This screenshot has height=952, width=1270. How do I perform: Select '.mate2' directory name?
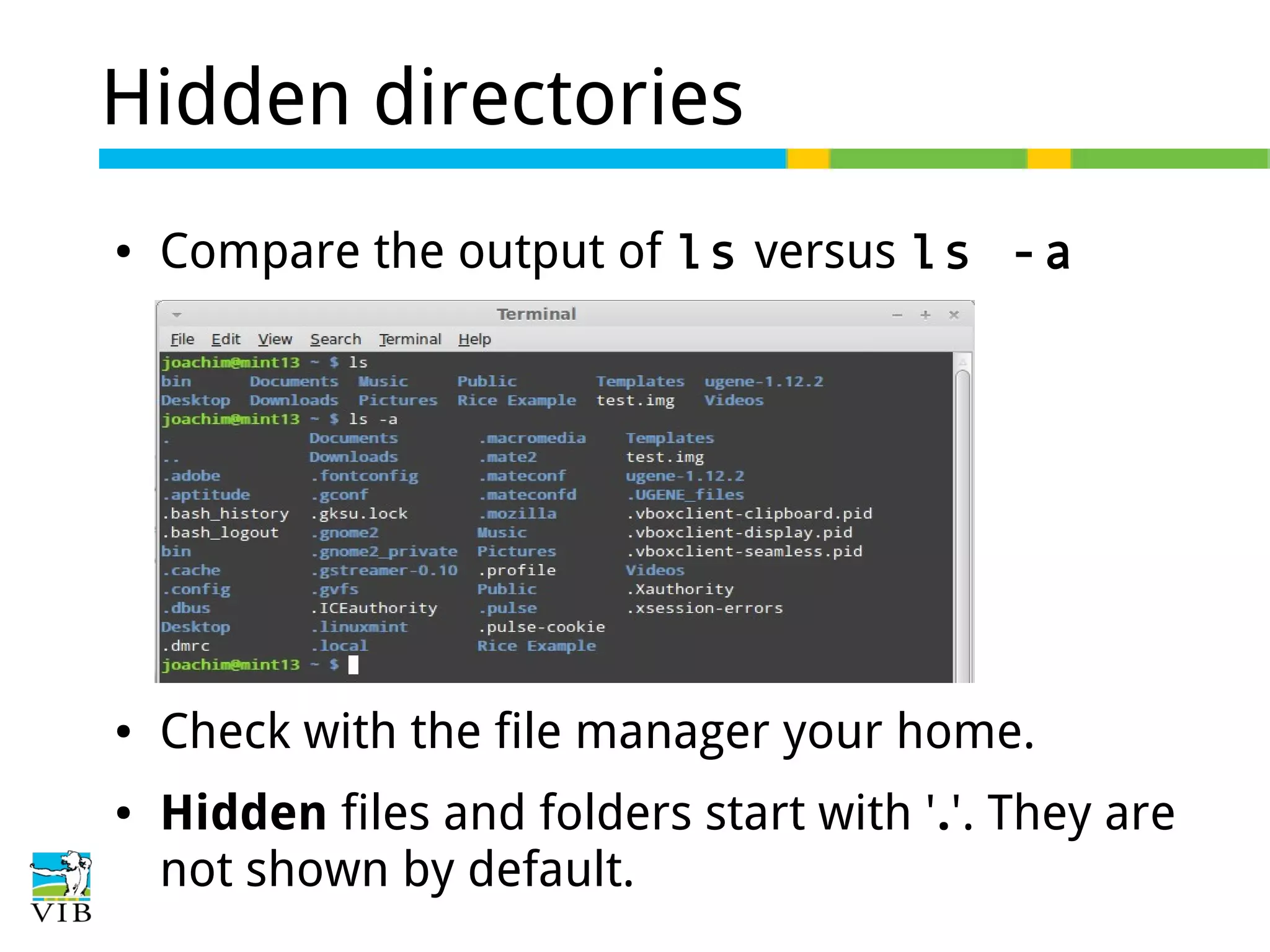click(507, 457)
